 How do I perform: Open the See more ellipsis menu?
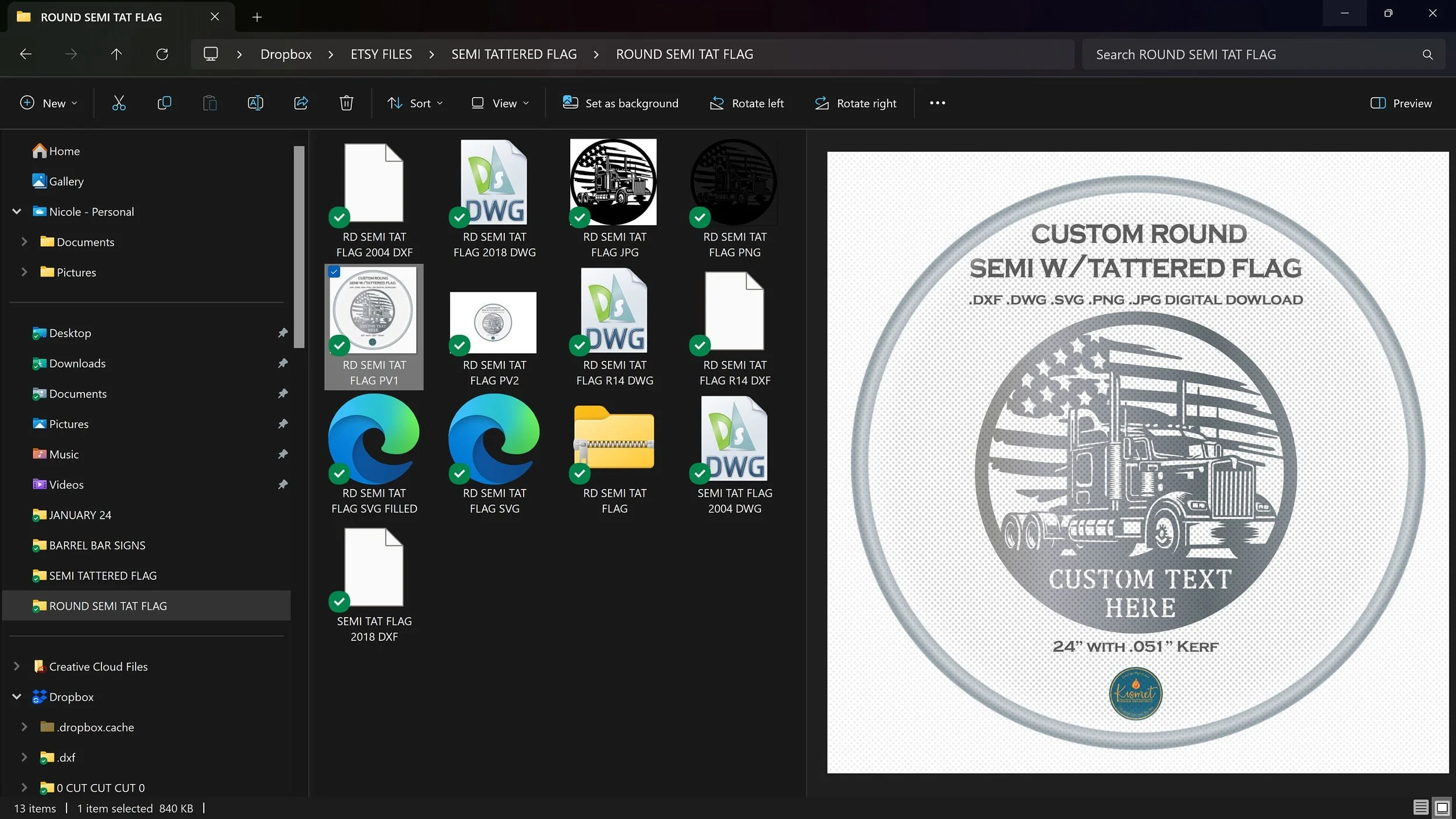point(937,103)
